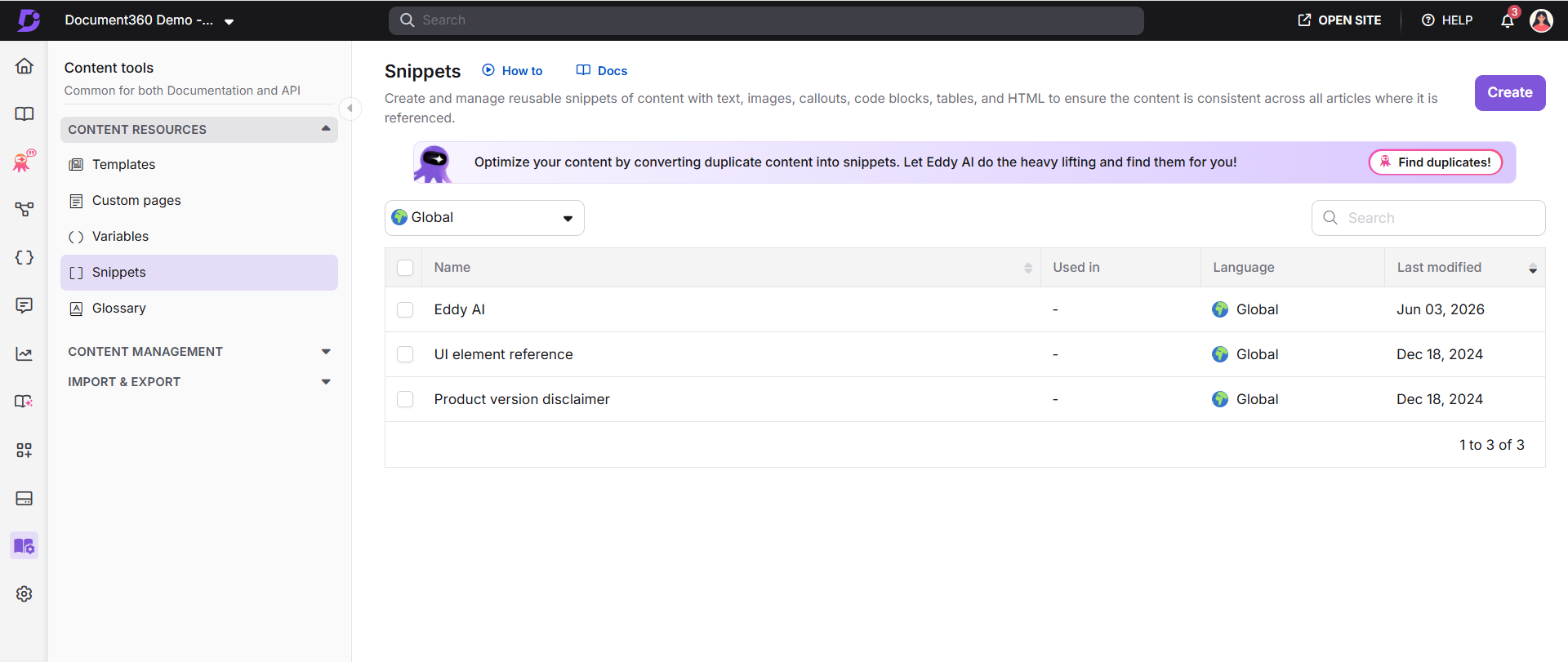Go to Home icon in sidebar
The image size is (1568, 662).
coord(24,66)
